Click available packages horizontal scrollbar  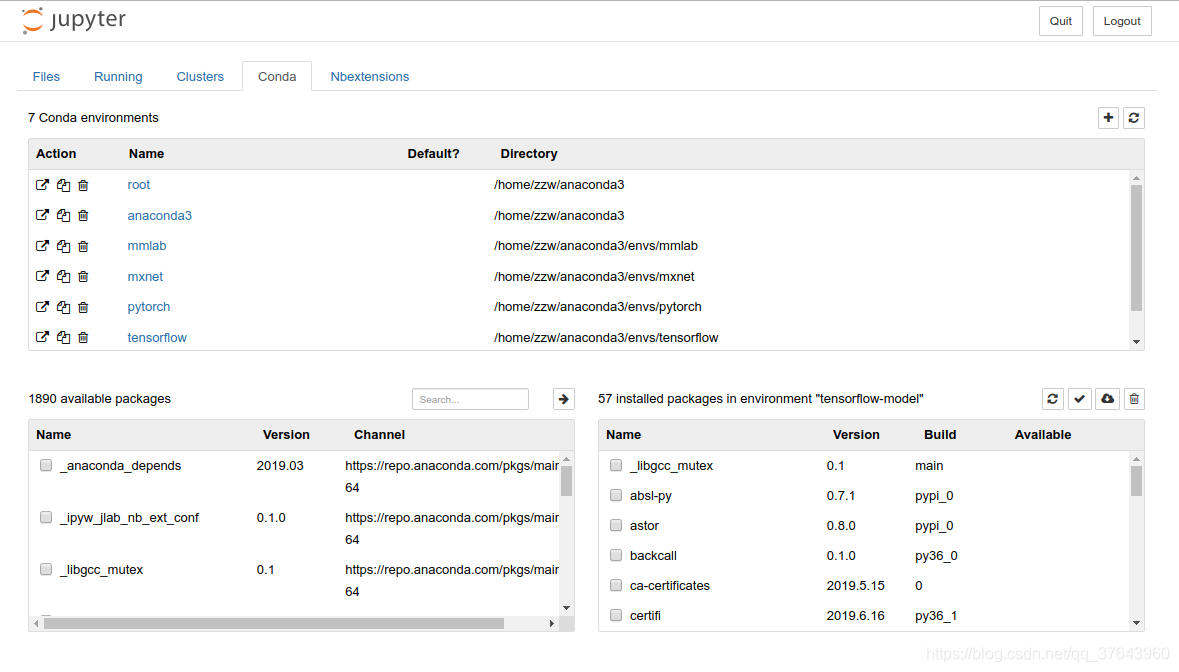pyautogui.click(x=274, y=623)
